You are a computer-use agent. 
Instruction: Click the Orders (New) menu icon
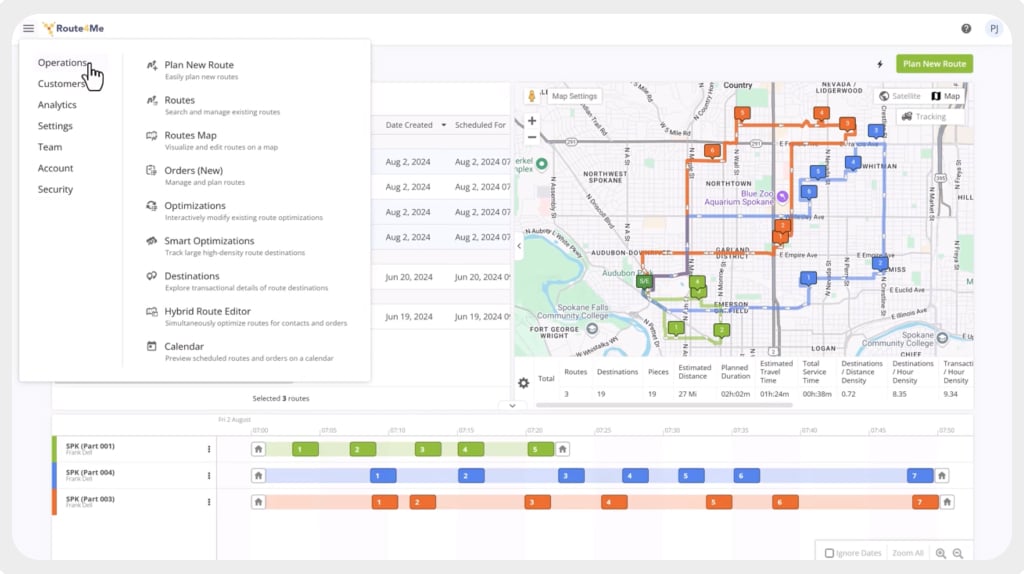(x=152, y=170)
